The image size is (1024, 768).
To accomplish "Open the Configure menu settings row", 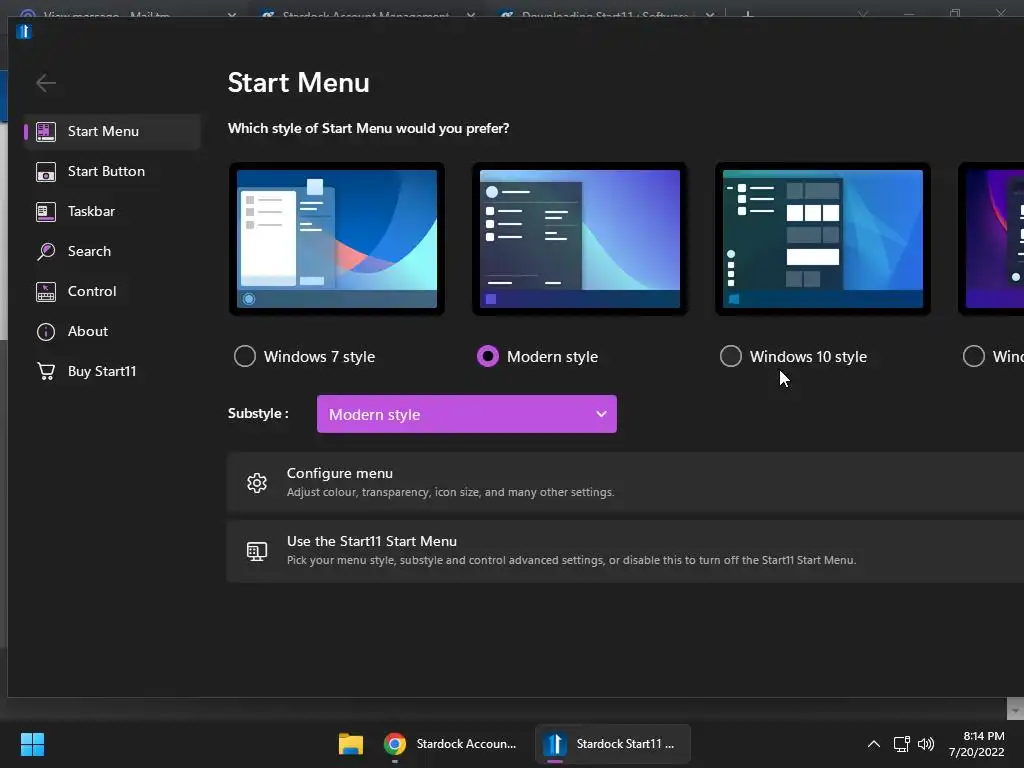I will point(625,483).
